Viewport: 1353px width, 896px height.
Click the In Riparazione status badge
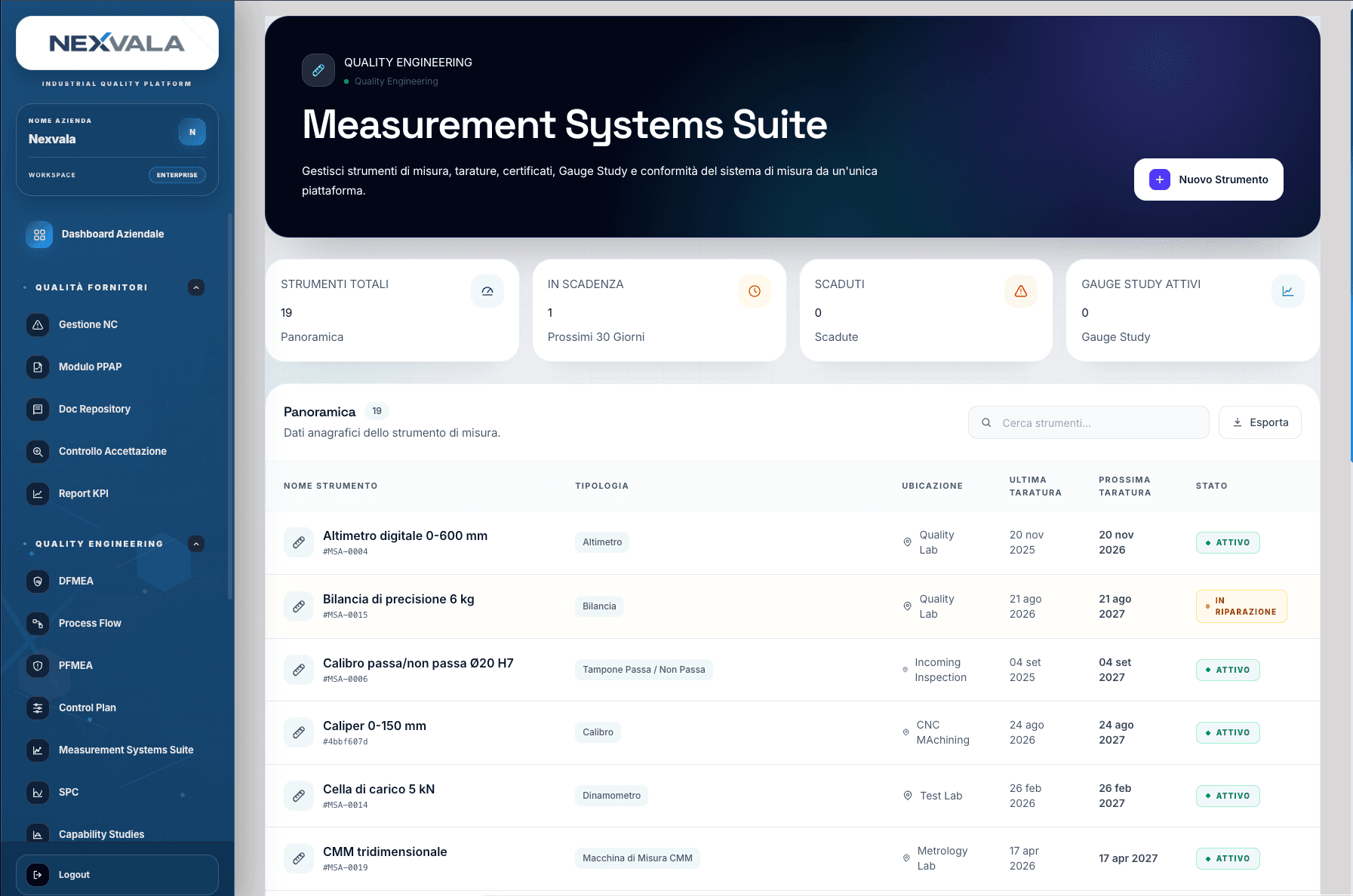point(1241,606)
